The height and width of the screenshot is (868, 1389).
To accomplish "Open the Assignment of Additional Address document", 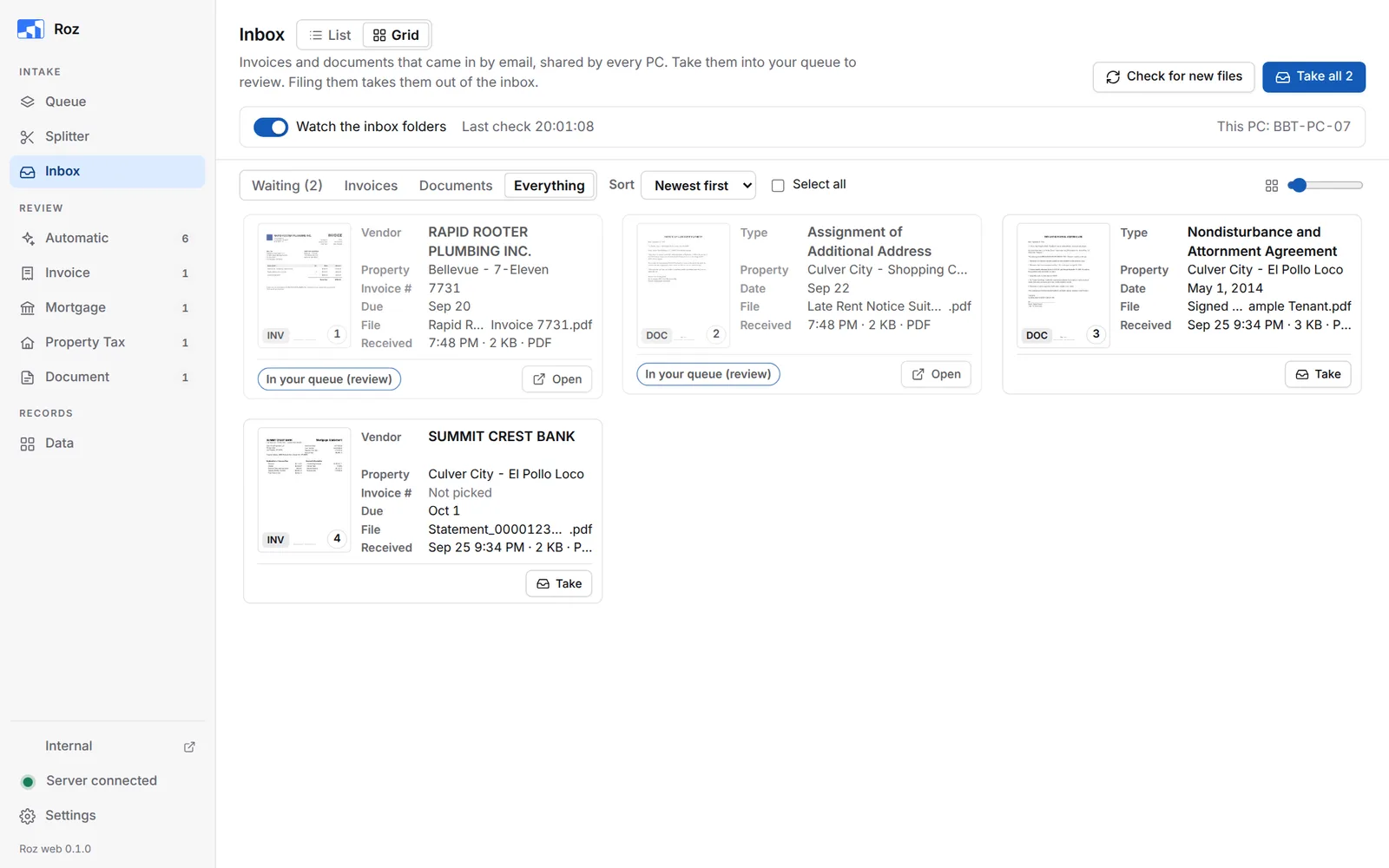I will tap(936, 374).
